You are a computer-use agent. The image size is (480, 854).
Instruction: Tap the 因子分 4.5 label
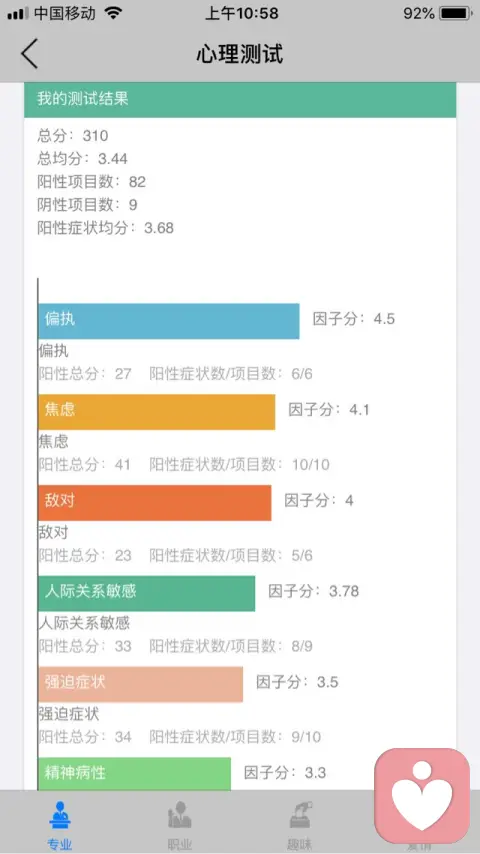[354, 319]
